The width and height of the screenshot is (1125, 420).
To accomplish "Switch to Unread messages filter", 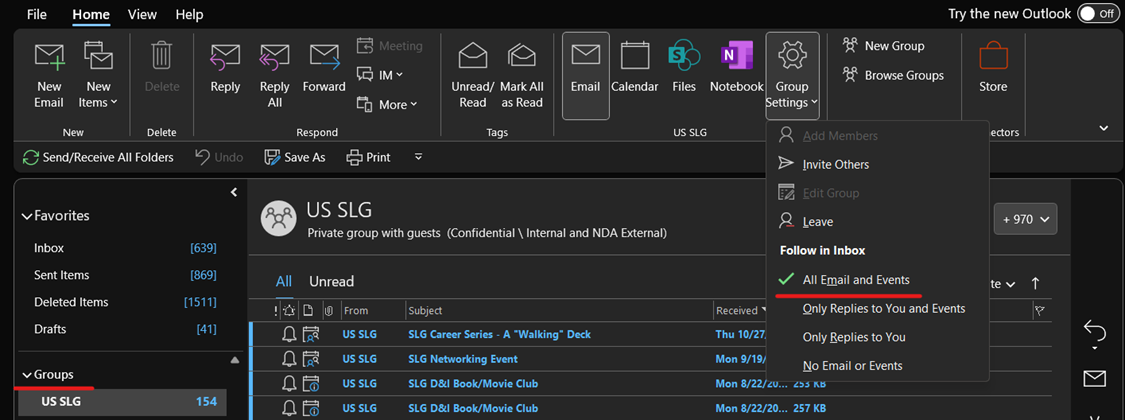I will (x=331, y=281).
